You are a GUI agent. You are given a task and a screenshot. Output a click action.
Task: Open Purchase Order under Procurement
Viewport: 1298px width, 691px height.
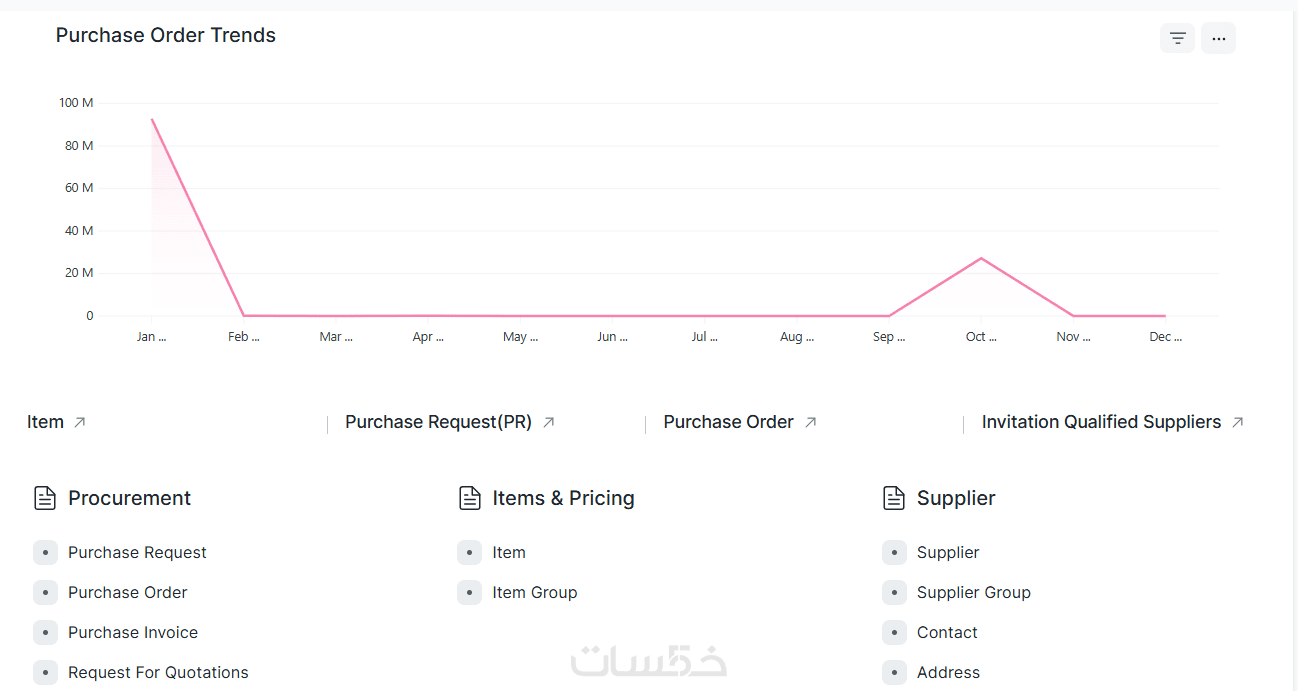pos(127,592)
